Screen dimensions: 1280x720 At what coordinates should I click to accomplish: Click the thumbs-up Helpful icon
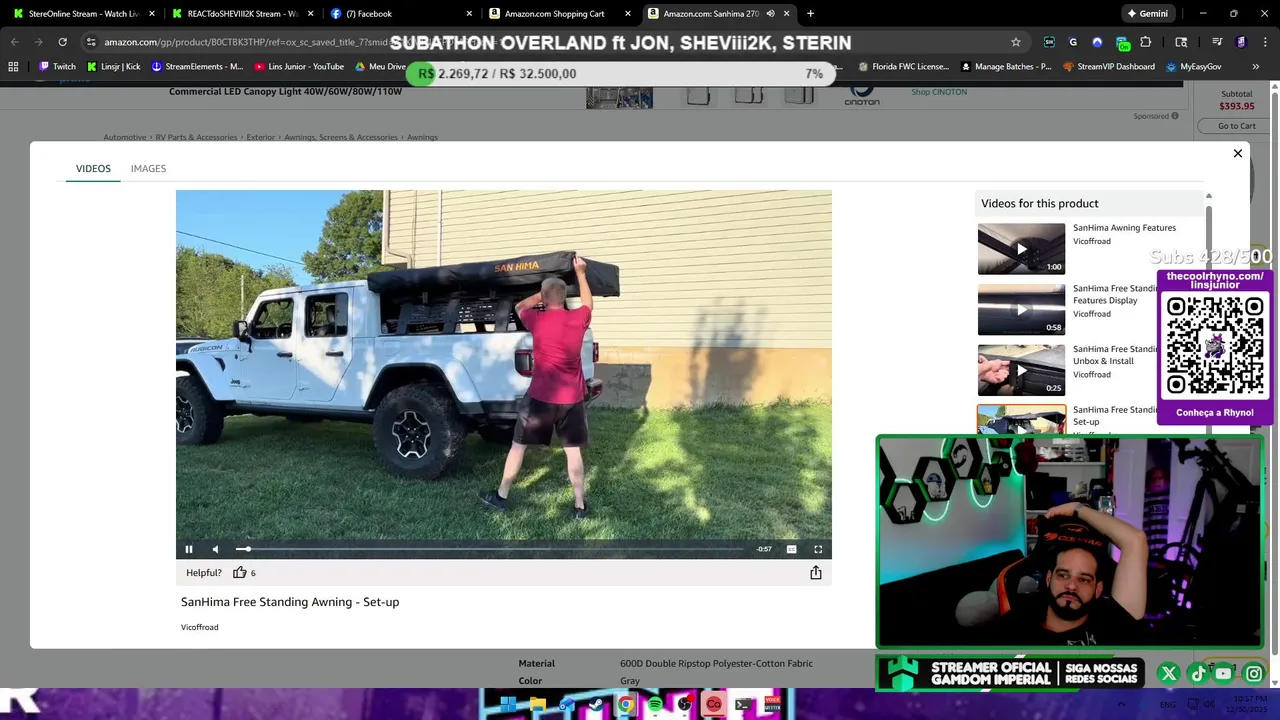tap(240, 573)
